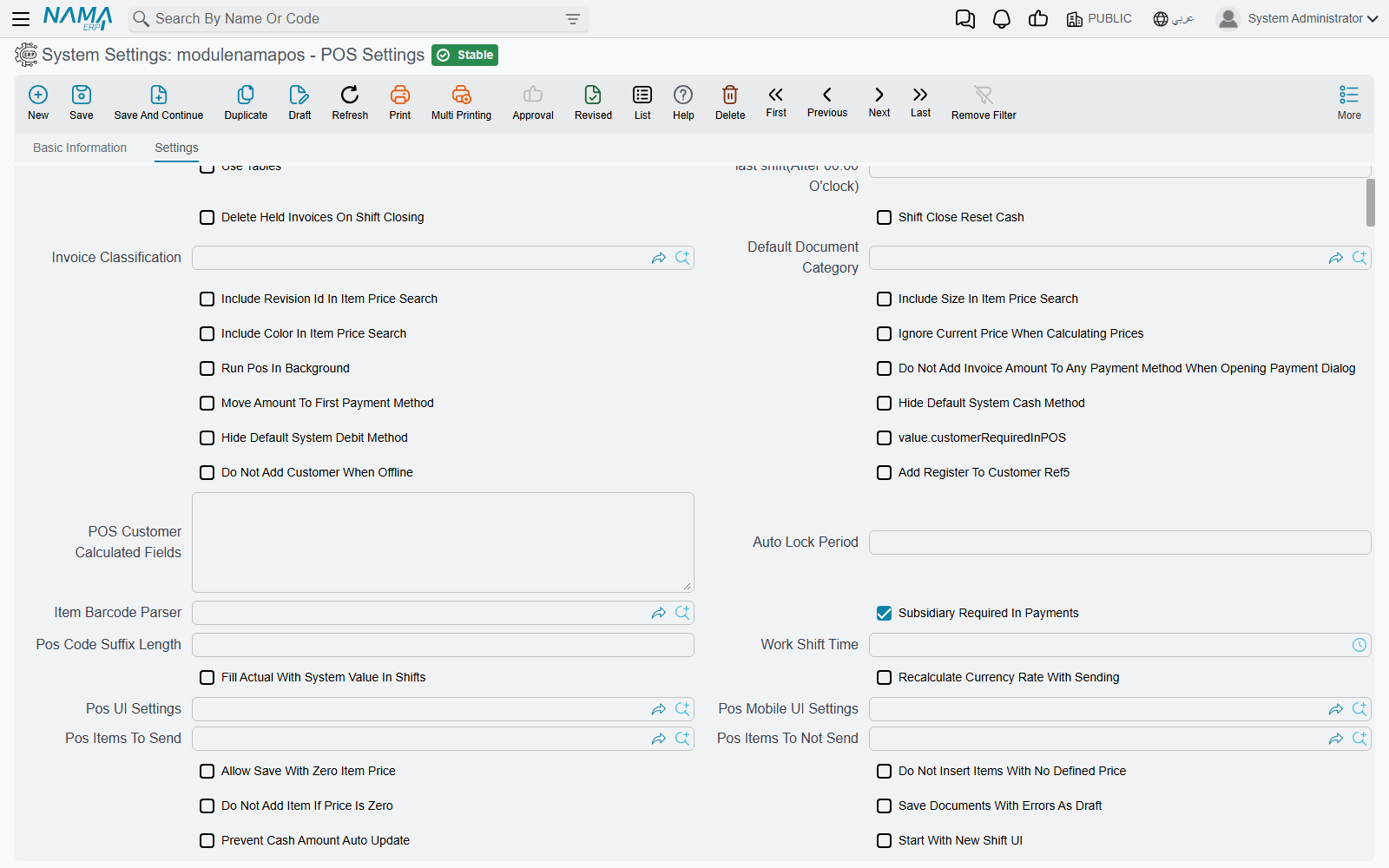Go to Next record
This screenshot has width=1389, height=868.
[x=879, y=101]
